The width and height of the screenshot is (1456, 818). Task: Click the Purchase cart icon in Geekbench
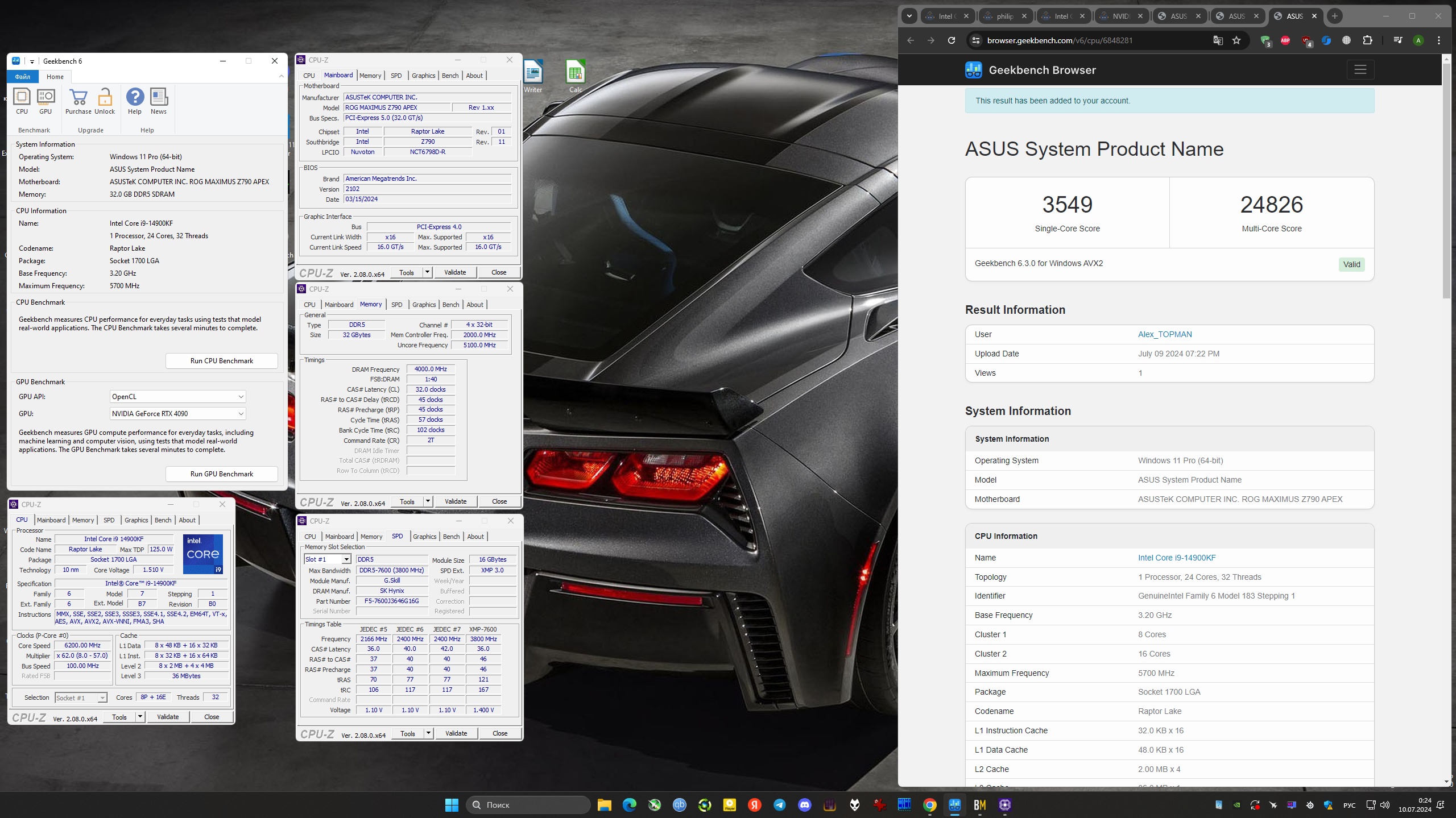tap(78, 101)
